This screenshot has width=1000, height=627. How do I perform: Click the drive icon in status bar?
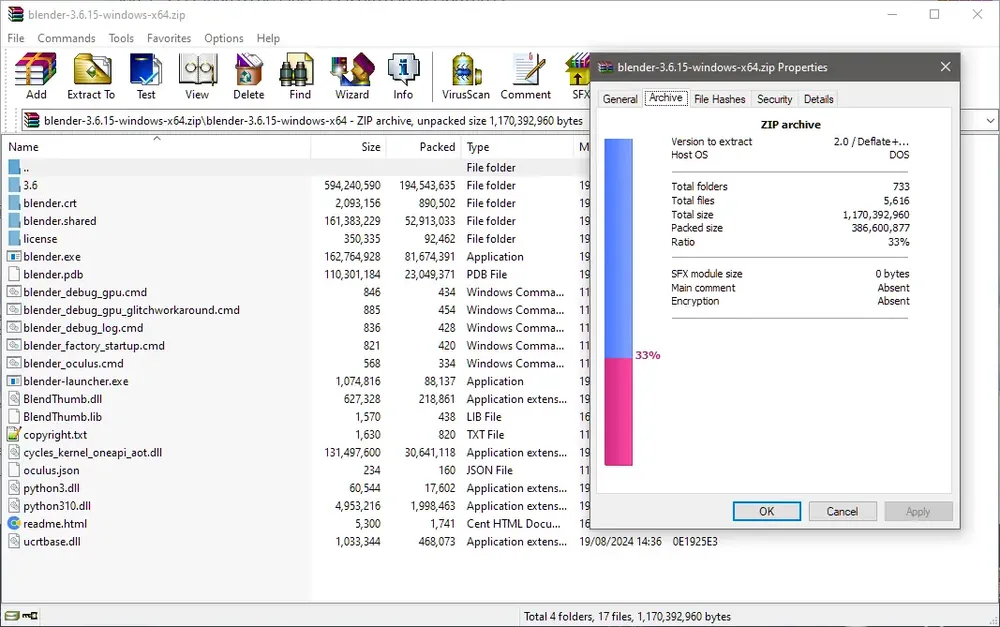point(12,616)
